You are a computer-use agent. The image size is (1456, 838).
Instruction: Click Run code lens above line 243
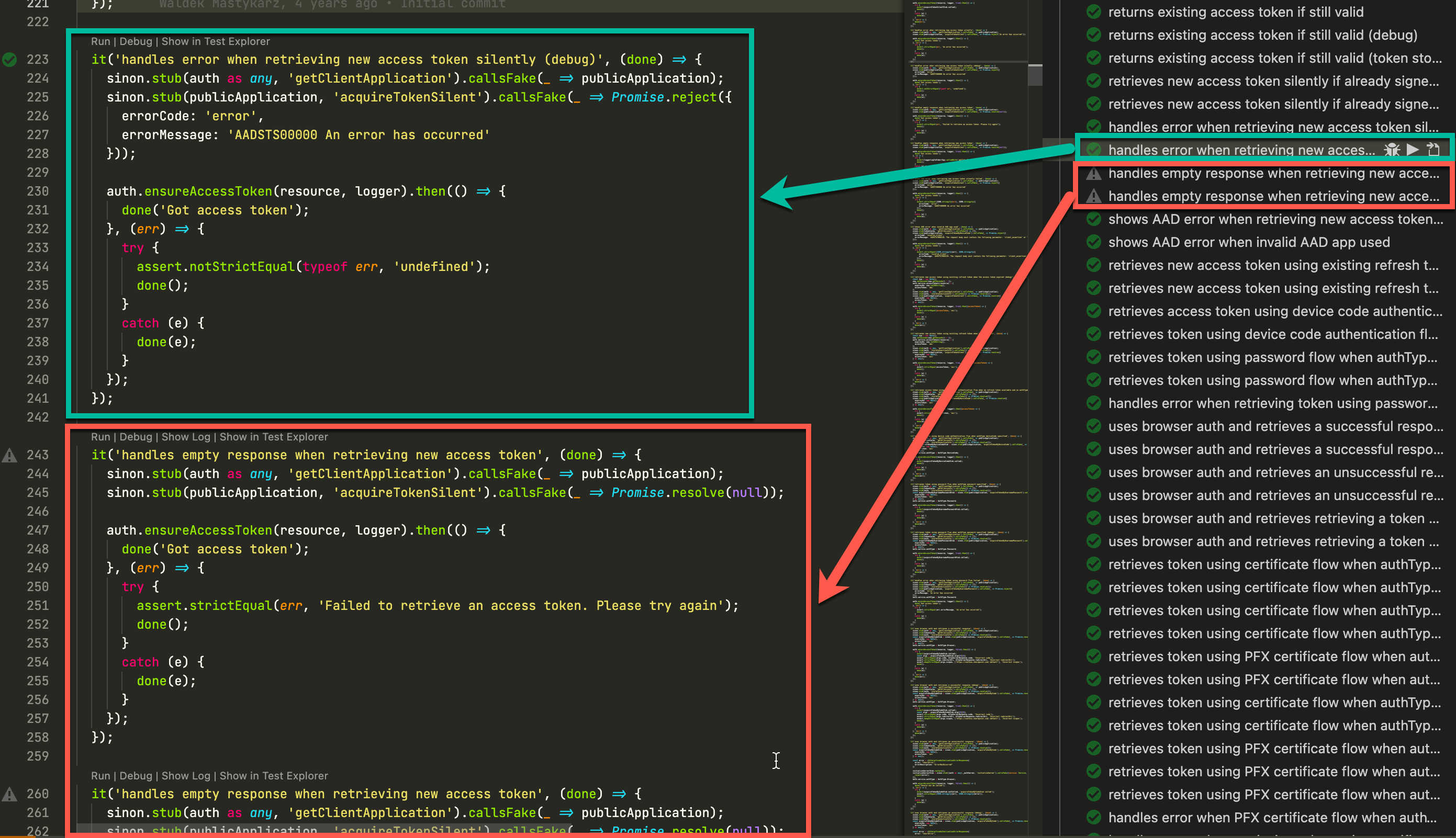(100, 437)
